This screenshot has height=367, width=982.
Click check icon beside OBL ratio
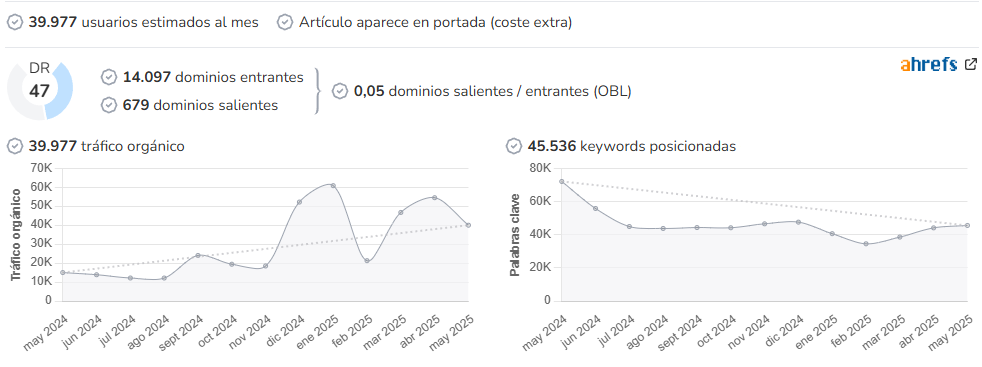coord(339,91)
